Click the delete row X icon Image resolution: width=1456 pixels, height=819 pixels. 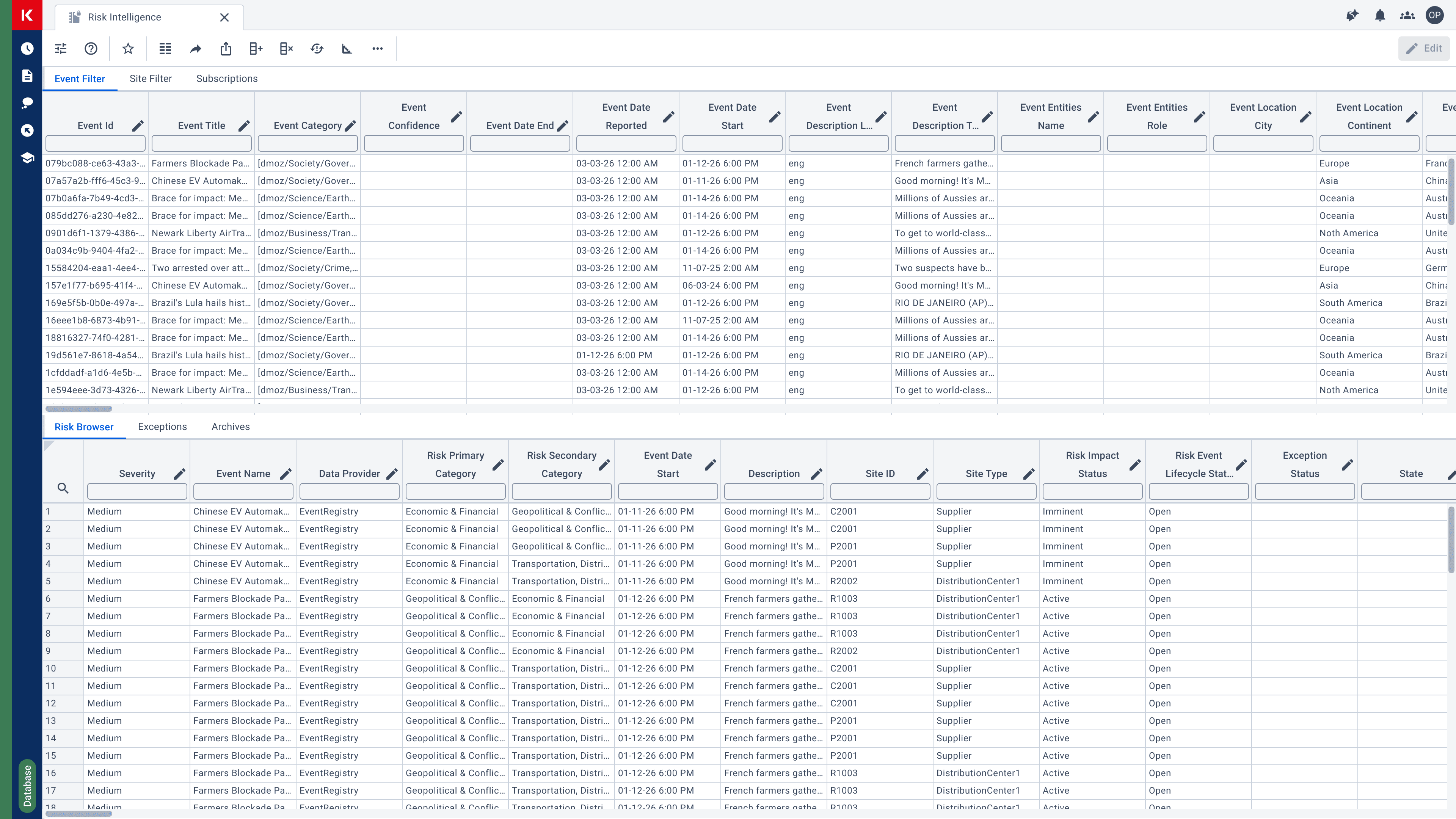pos(287,49)
